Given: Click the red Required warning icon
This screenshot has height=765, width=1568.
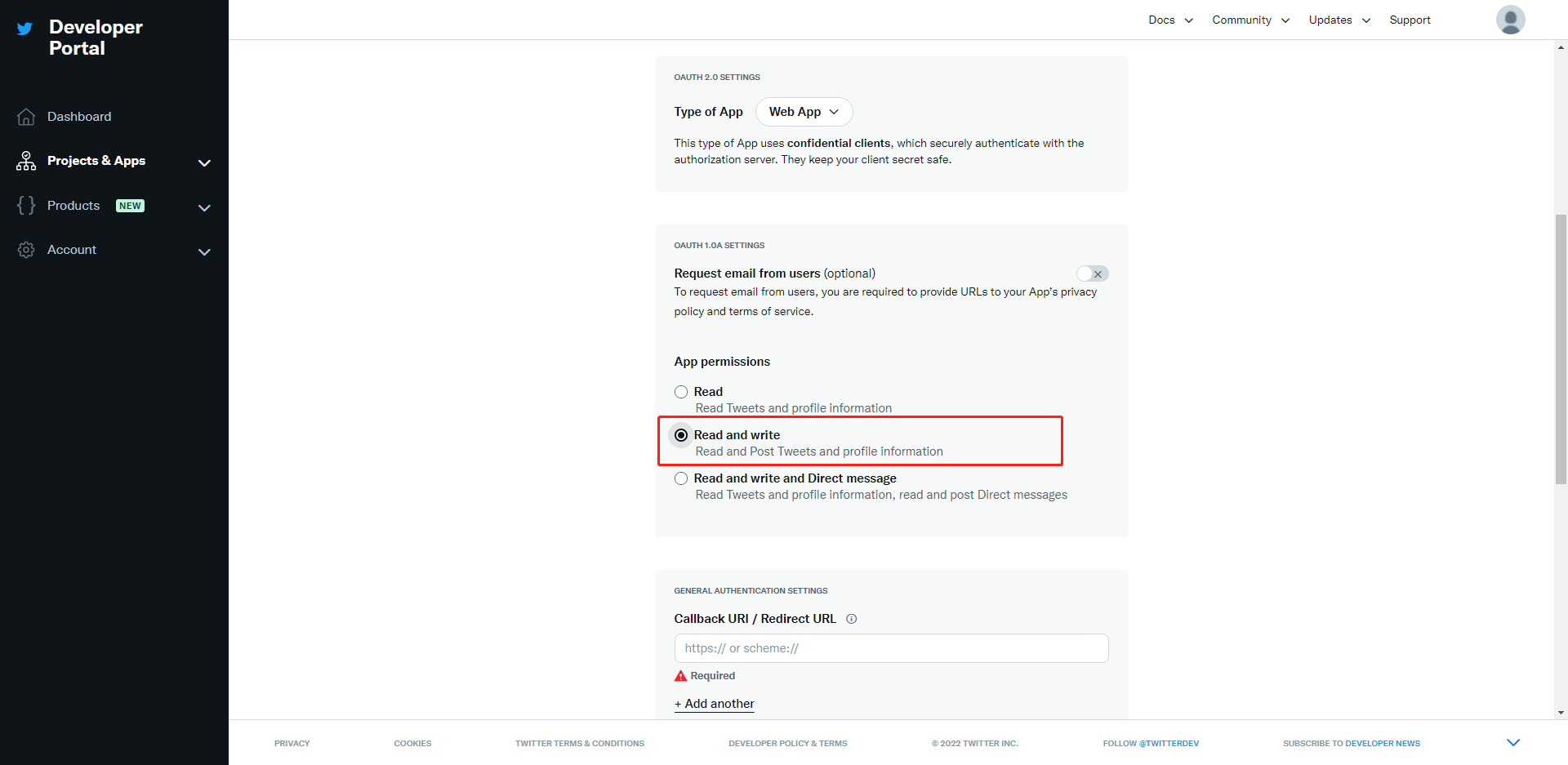Looking at the screenshot, I should 680,675.
